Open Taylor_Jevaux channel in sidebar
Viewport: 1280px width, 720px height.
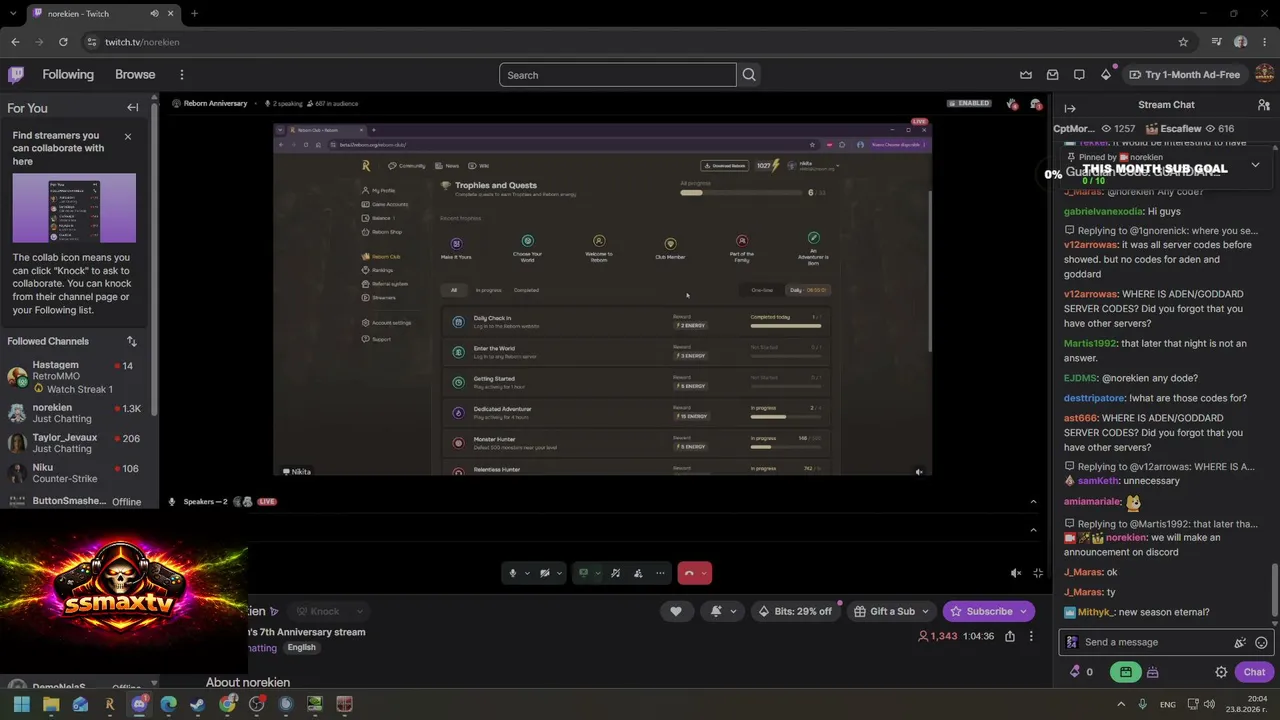[x=75, y=443]
